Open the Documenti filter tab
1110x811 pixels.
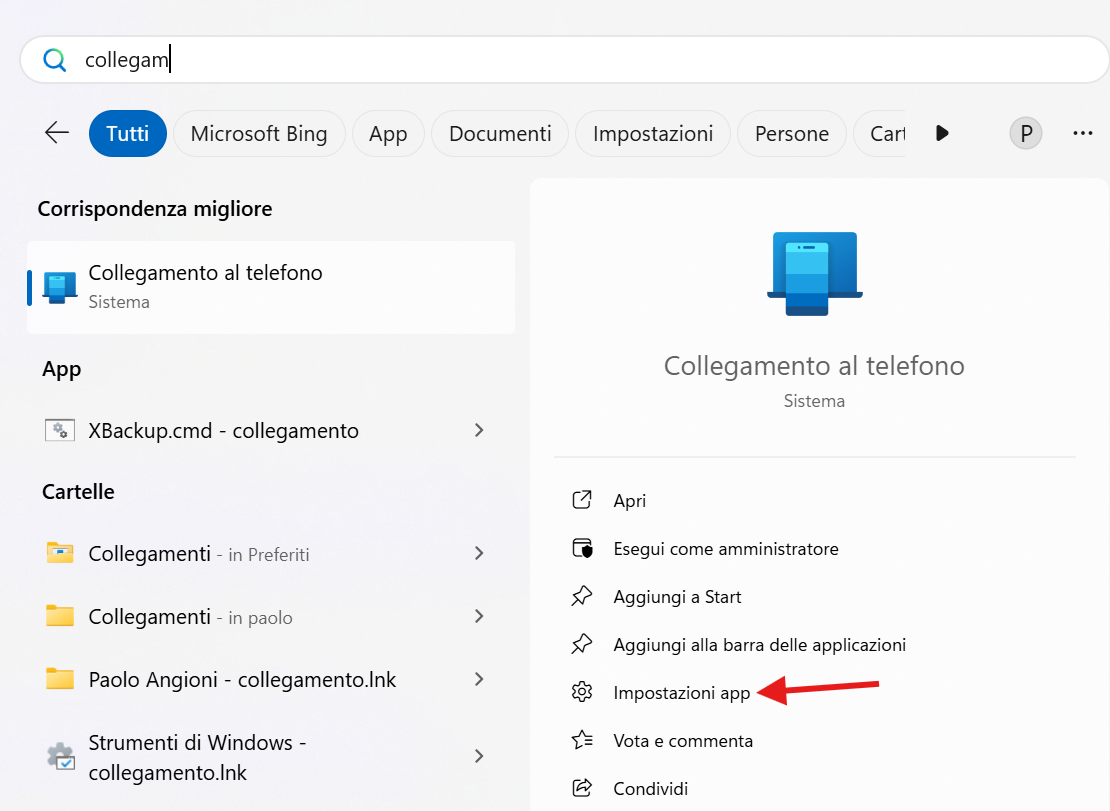pos(500,133)
